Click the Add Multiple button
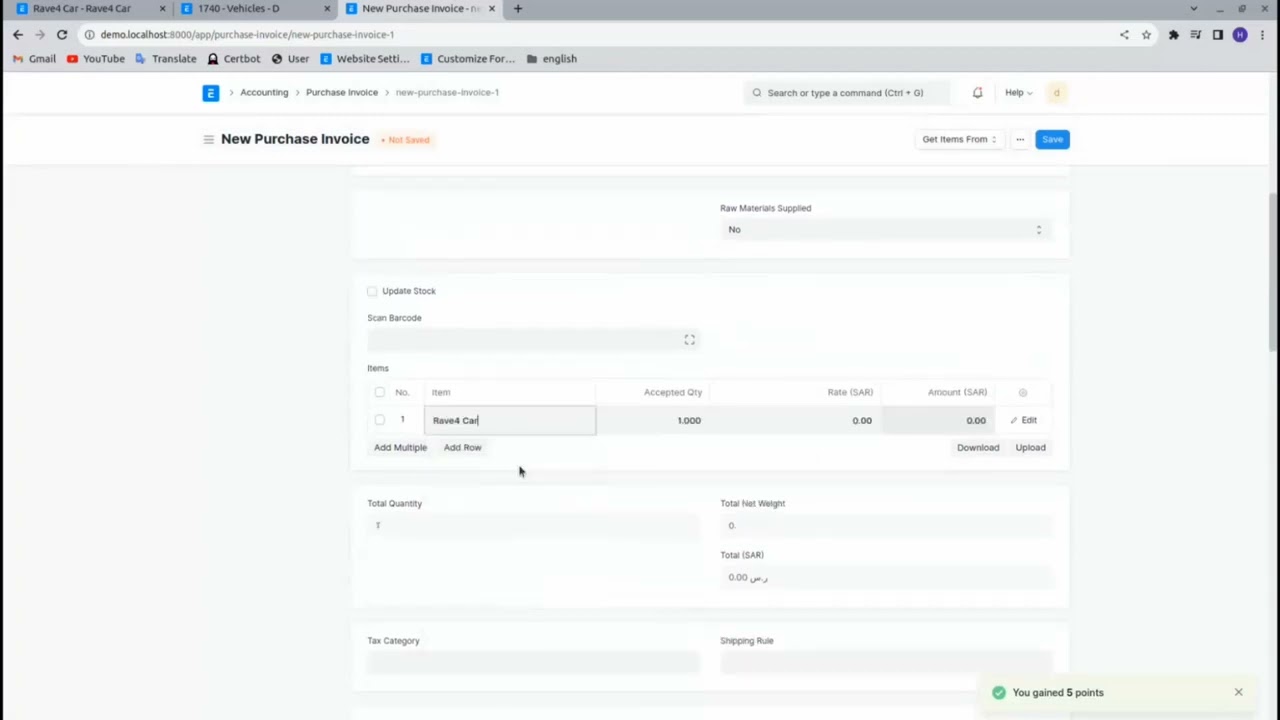Screen dimensions: 1280x720 click(x=400, y=447)
